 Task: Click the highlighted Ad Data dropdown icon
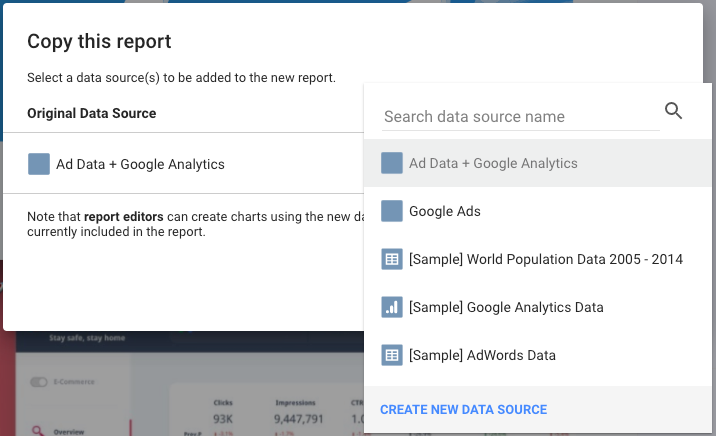(392, 163)
